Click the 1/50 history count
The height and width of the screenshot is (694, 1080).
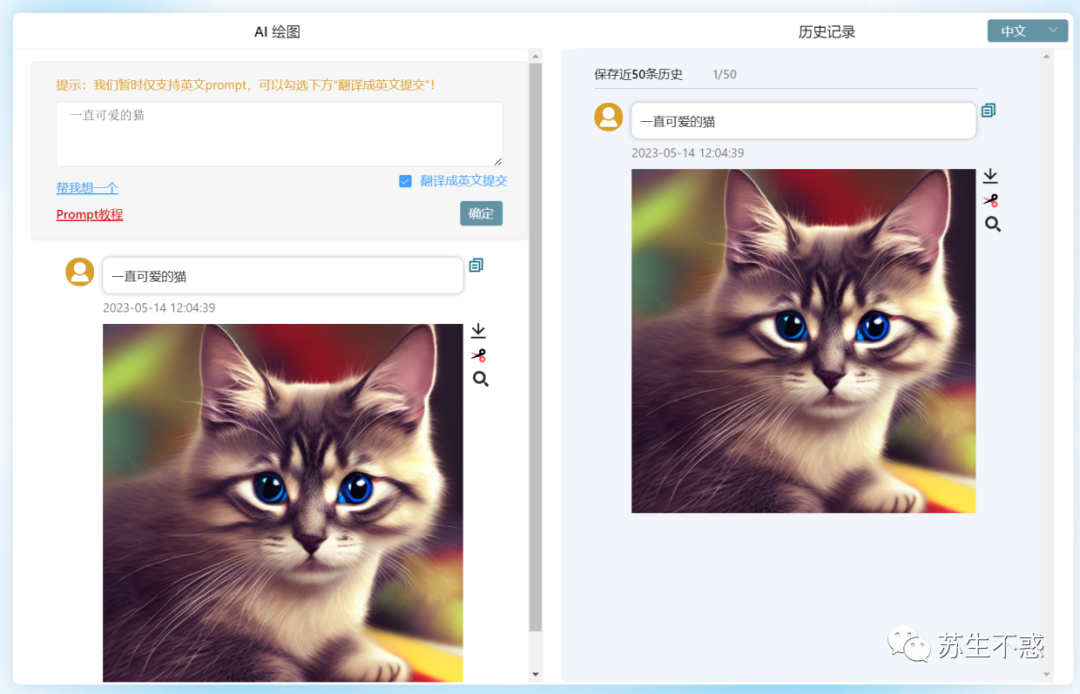tap(724, 74)
